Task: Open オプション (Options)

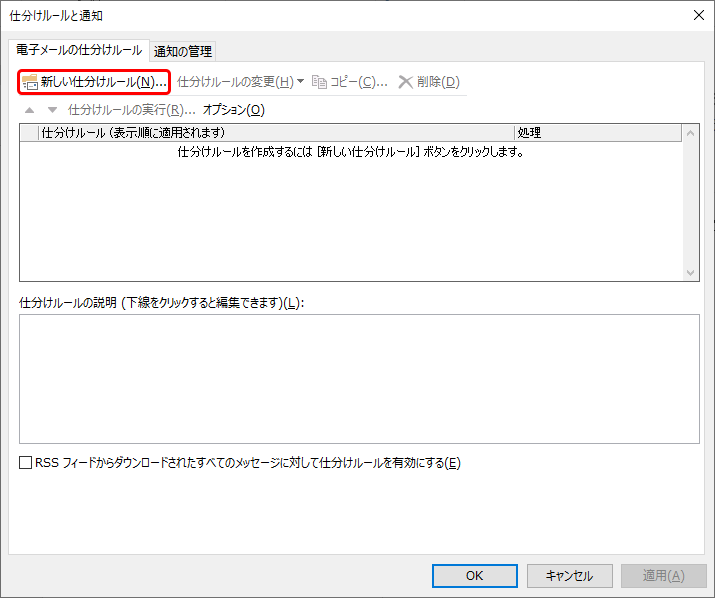Action: coord(233,110)
